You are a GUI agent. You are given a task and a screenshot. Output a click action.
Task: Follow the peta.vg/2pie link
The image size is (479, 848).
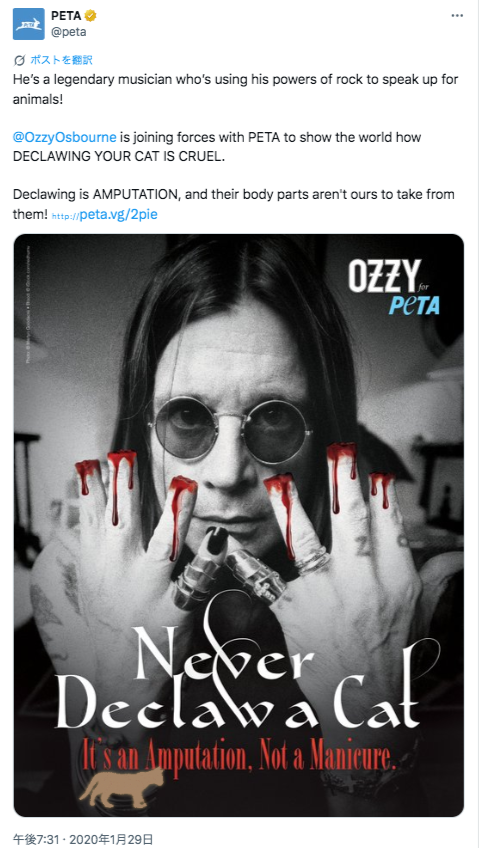point(118,215)
